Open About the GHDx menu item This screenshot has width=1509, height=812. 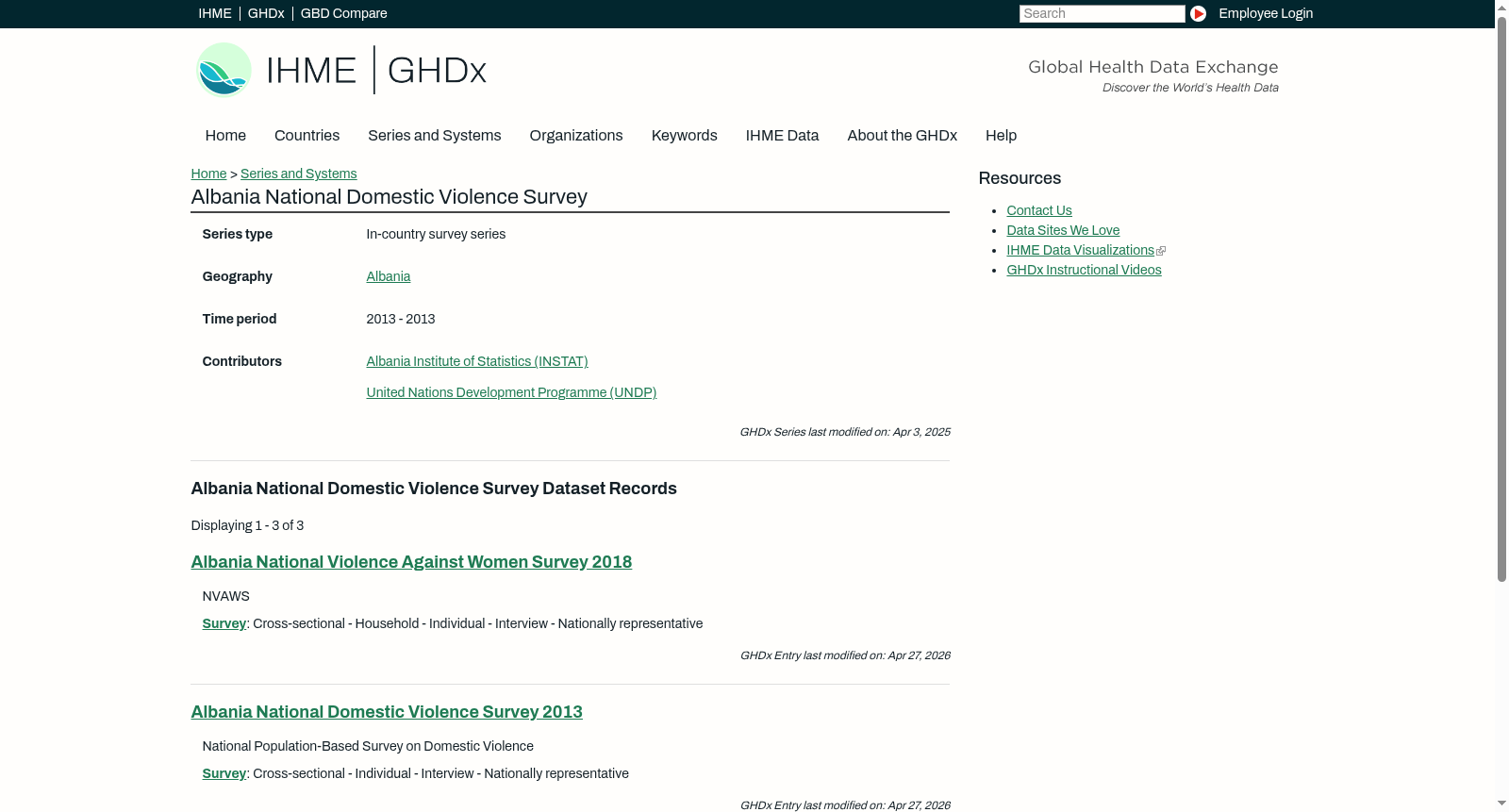[903, 136]
